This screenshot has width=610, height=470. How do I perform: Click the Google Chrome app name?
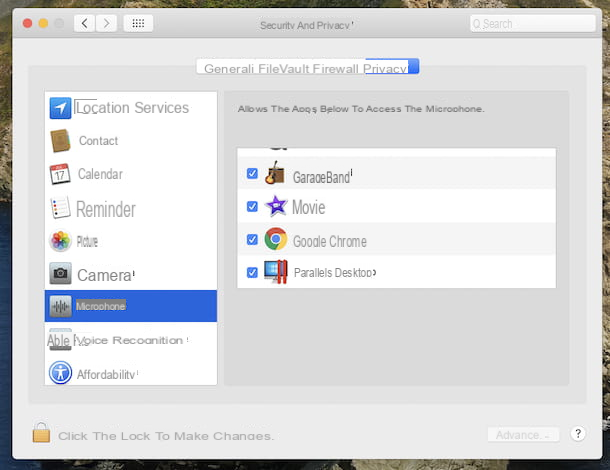pyautogui.click(x=330, y=241)
